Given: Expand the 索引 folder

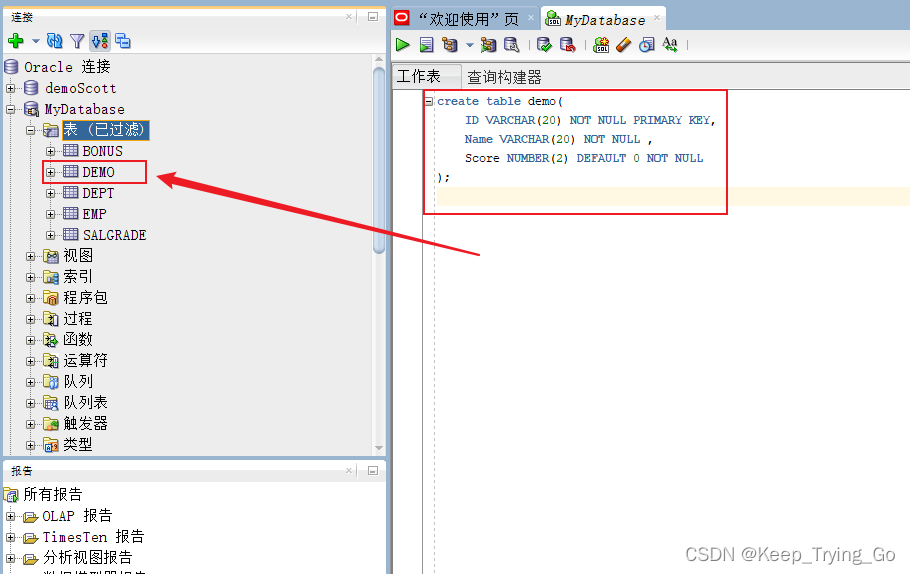Looking at the screenshot, I should click(31, 277).
